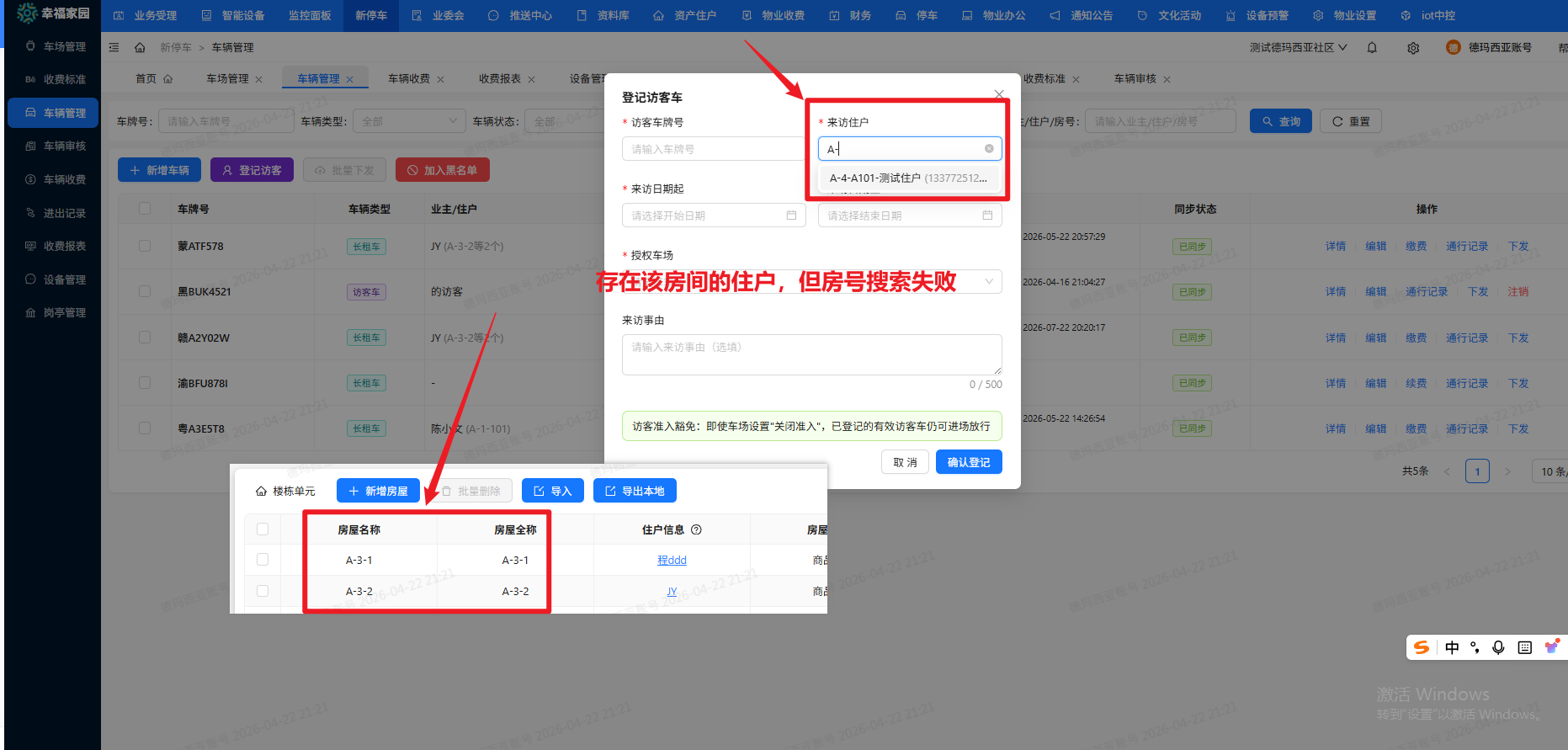Open the 车辆类型 filter dropdown
This screenshot has width=1568, height=750.
(409, 122)
